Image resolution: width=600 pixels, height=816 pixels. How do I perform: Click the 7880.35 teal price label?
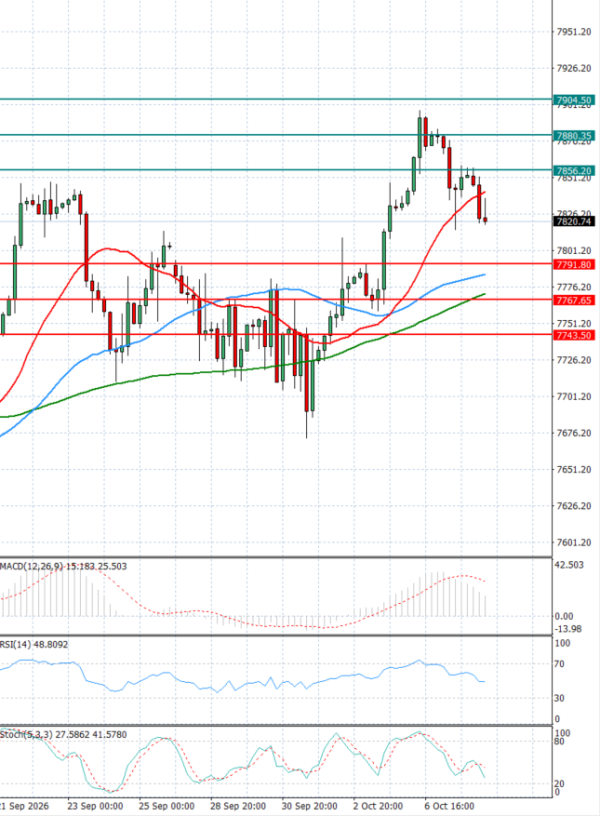[574, 136]
